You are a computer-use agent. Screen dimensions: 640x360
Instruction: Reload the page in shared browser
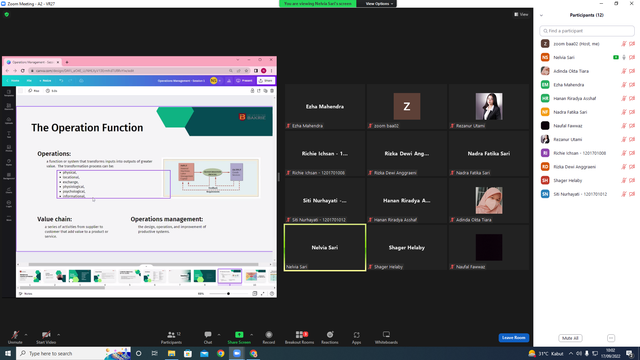point(23,71)
